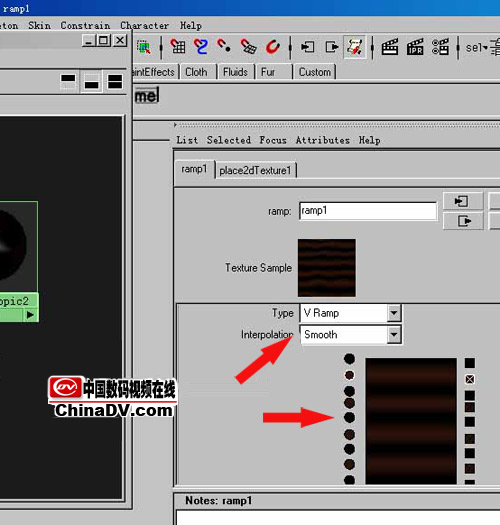Open Interpolation dropdown showing Smooth

351,334
